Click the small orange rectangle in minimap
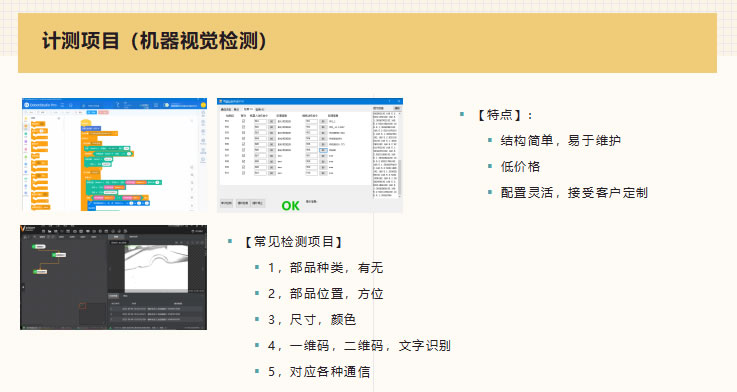Viewport: 737px width, 392px height. [x=82, y=306]
